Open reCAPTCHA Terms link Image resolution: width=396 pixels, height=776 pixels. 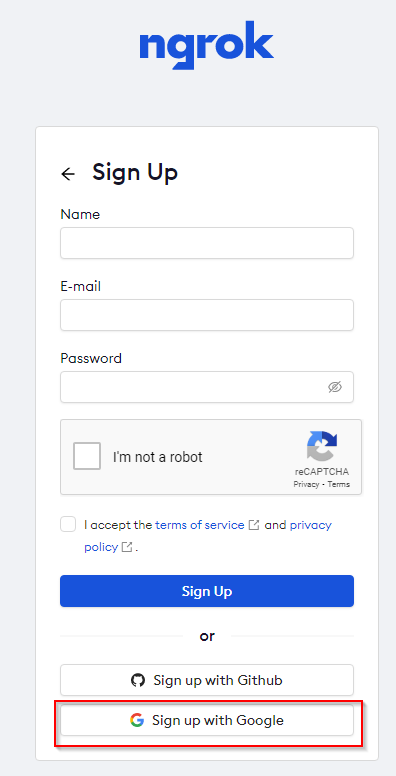339,485
